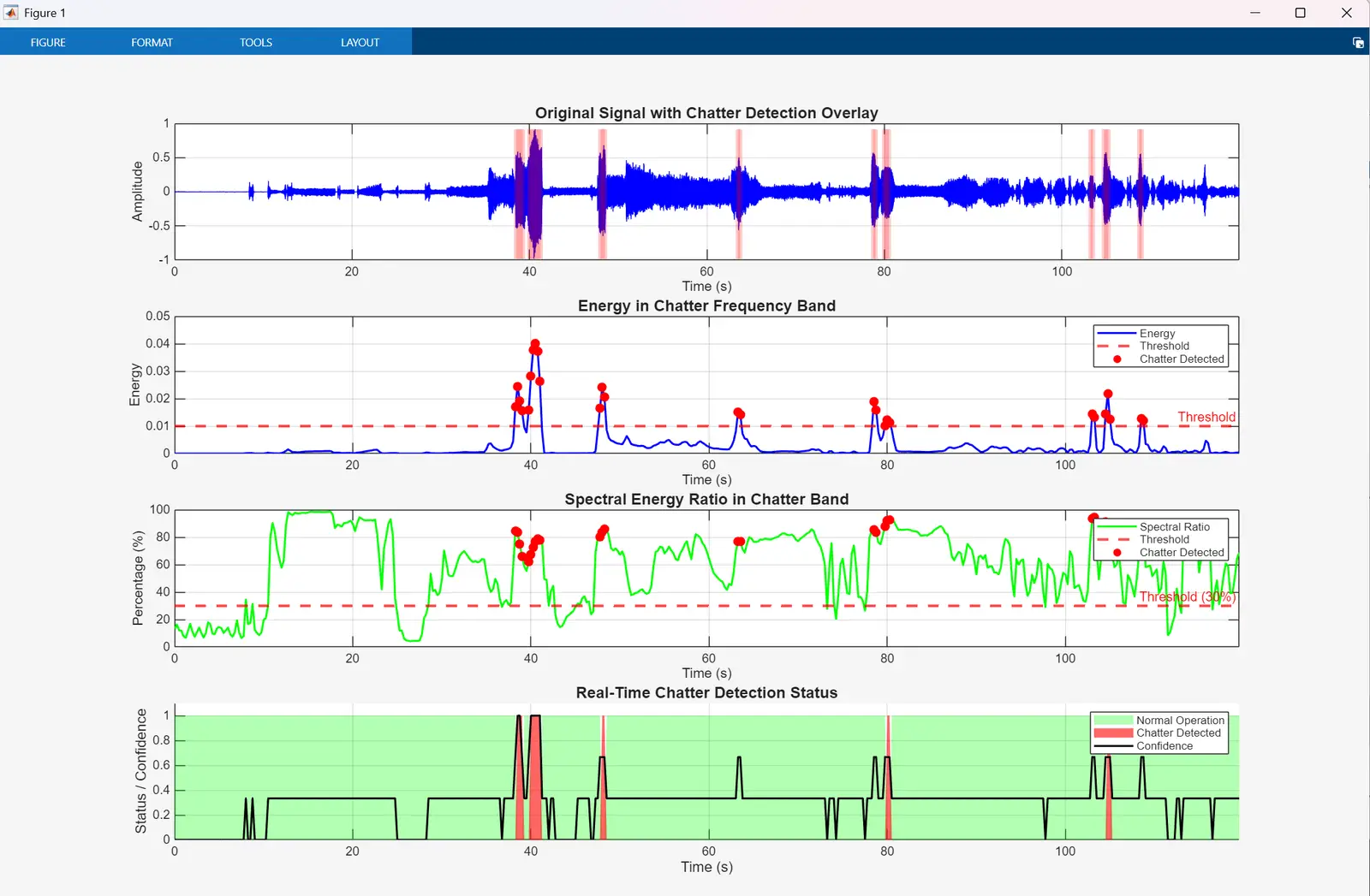Click the highest red energy peak marker
This screenshot has width=1370, height=896.
535,344
